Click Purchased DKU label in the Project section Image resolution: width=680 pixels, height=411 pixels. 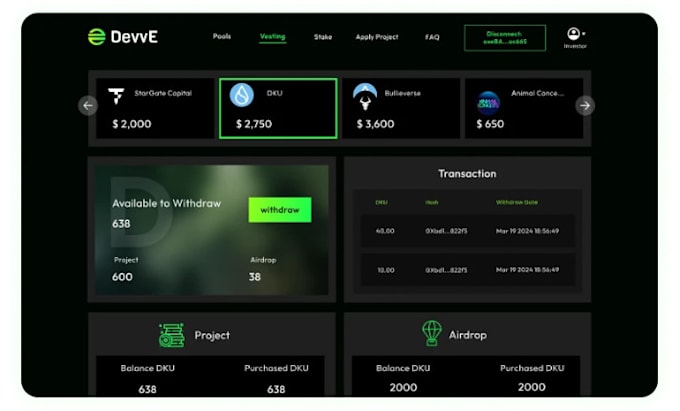coord(276,368)
